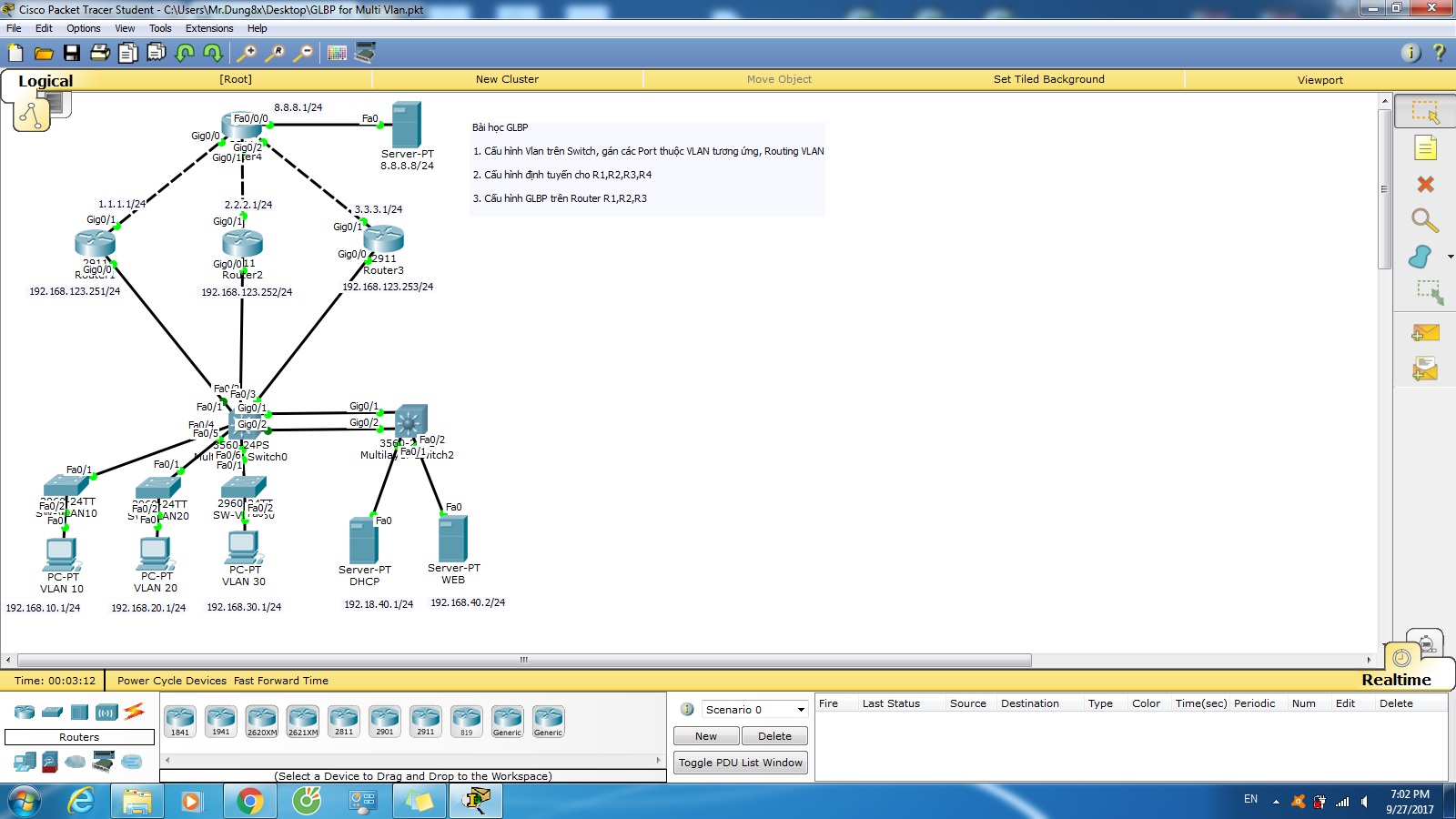Click the info icon in toolbar
The image size is (1456, 819).
pos(1410,53)
